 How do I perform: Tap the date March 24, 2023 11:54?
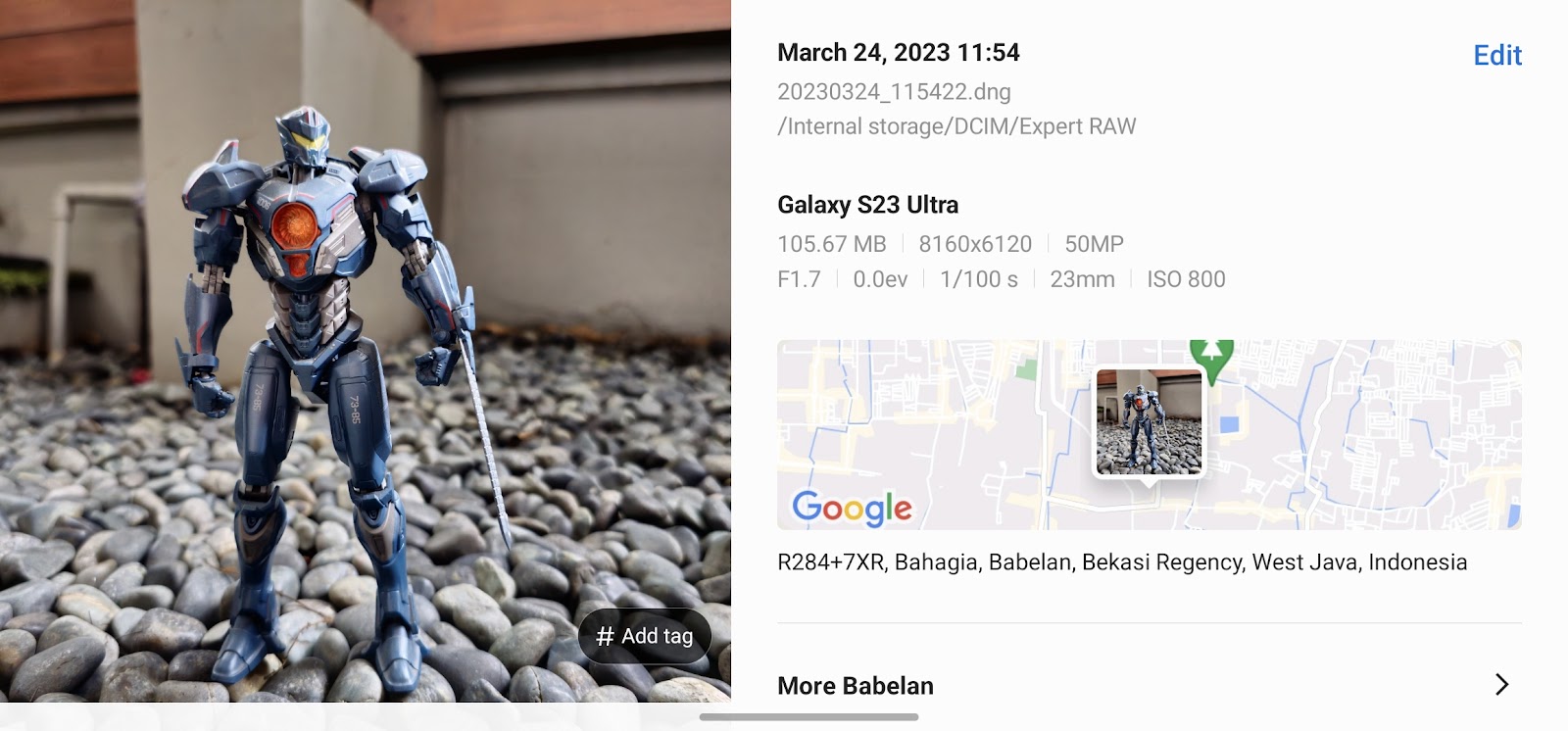point(899,52)
